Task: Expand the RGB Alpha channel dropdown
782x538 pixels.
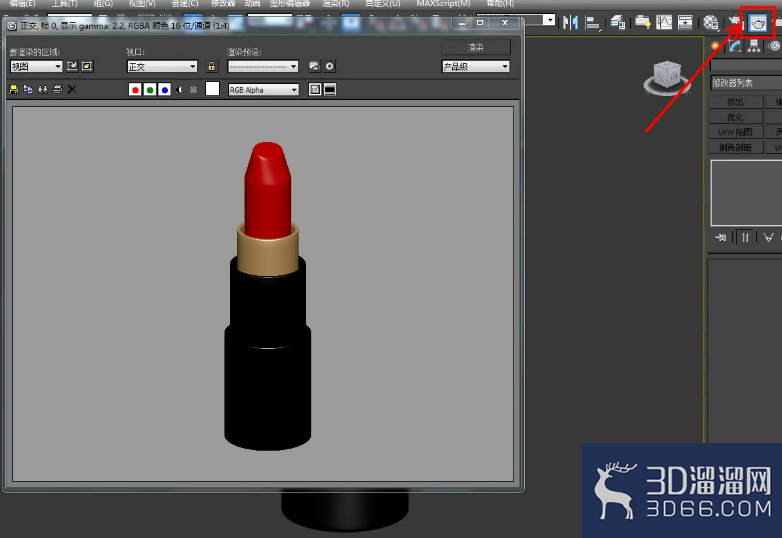Action: (x=263, y=90)
